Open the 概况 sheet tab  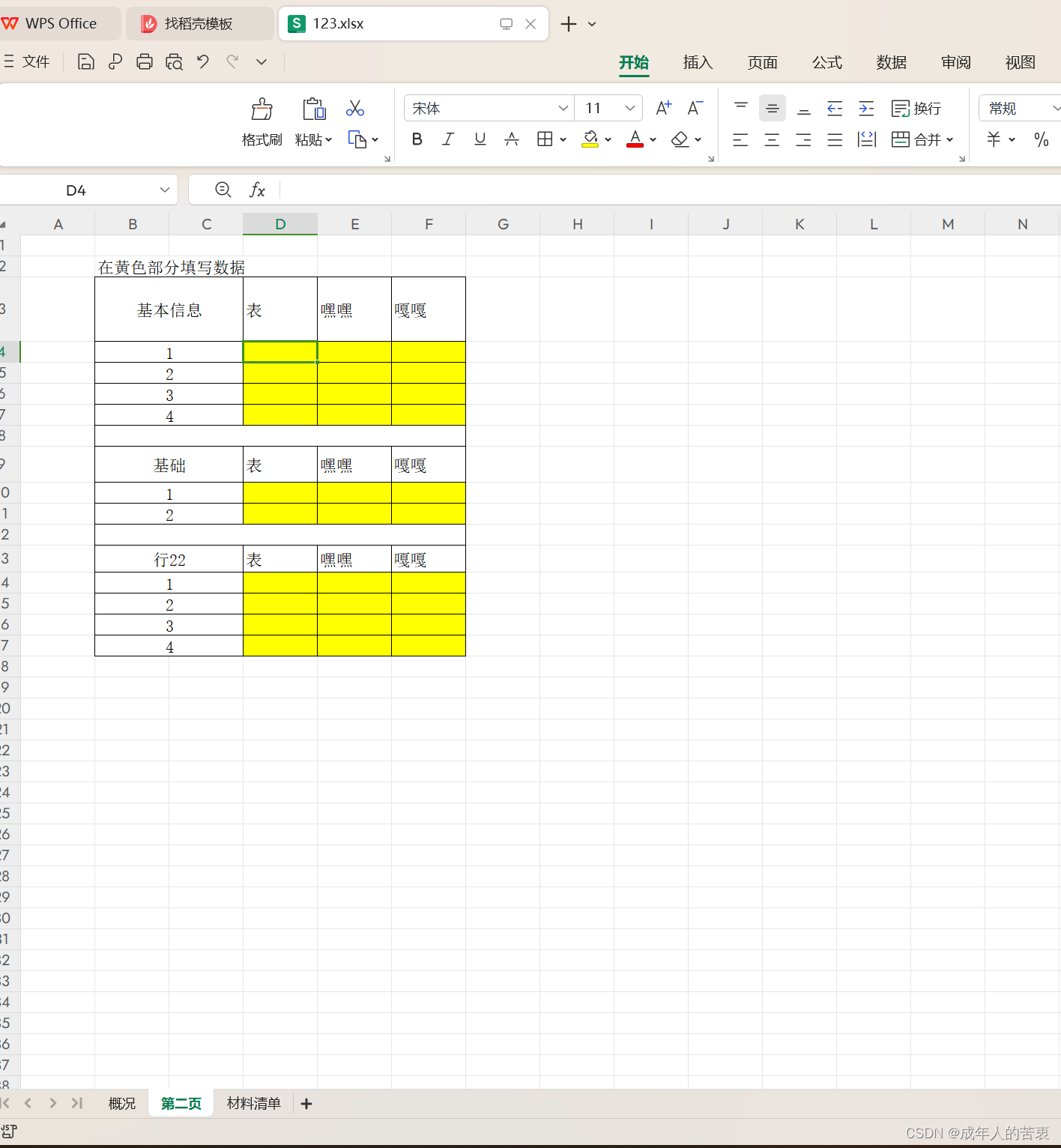click(122, 1103)
